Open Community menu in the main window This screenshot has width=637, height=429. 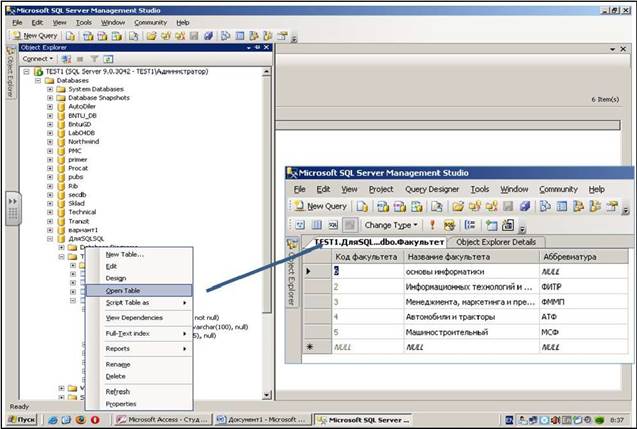click(150, 23)
